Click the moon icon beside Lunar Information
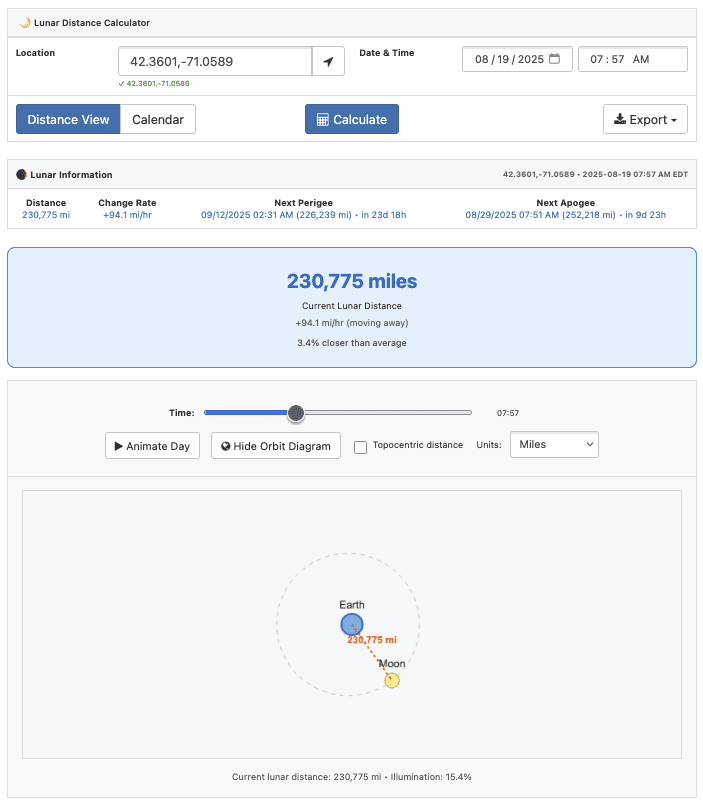 [22, 174]
